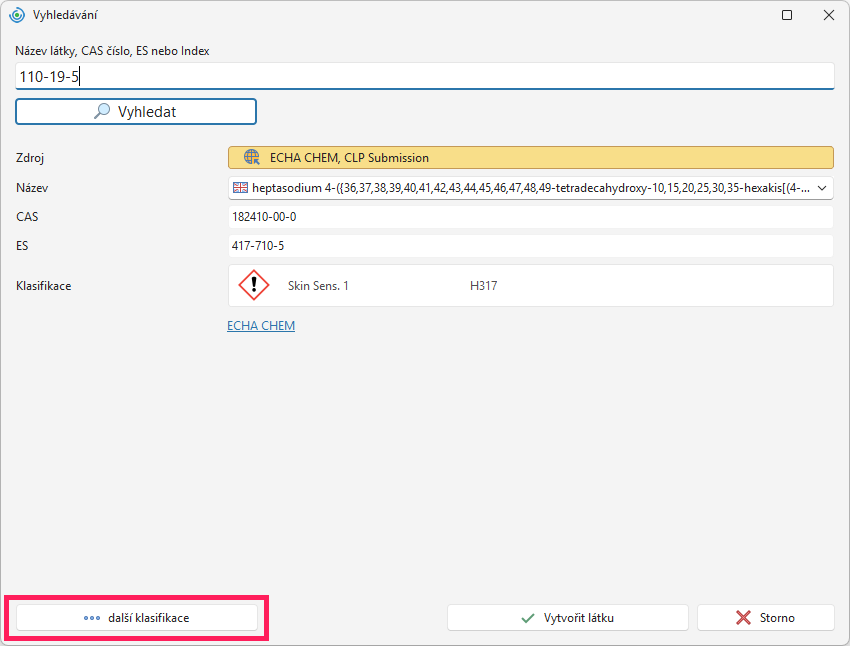Viewport: 850px width, 646px height.
Task: Click the app logo in title bar
Action: [x=17, y=15]
